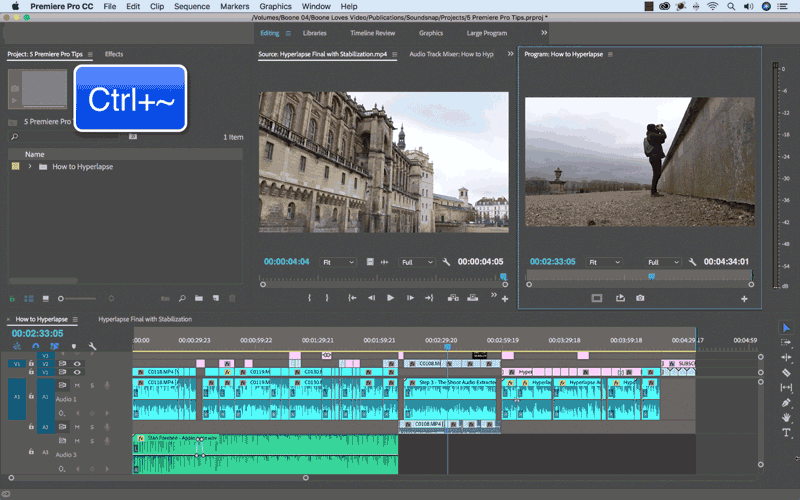Show more workspaces with double chevron
Screen dimensions: 800x500
pos(544,33)
